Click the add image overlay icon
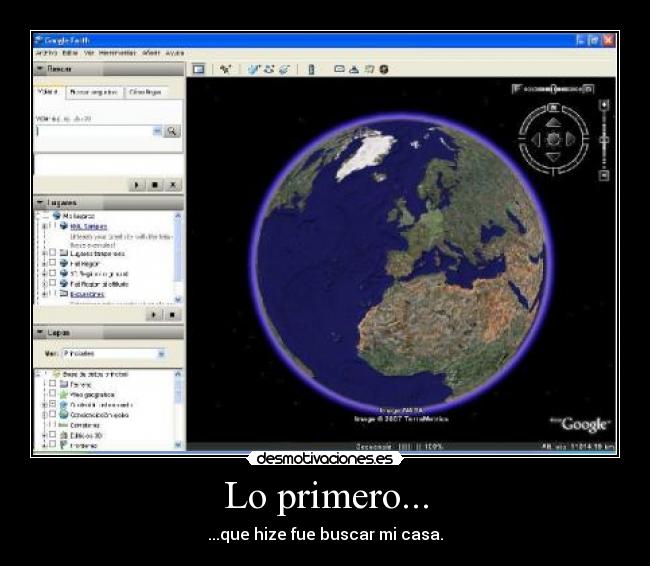This screenshot has width=650, height=566. pos(284,69)
